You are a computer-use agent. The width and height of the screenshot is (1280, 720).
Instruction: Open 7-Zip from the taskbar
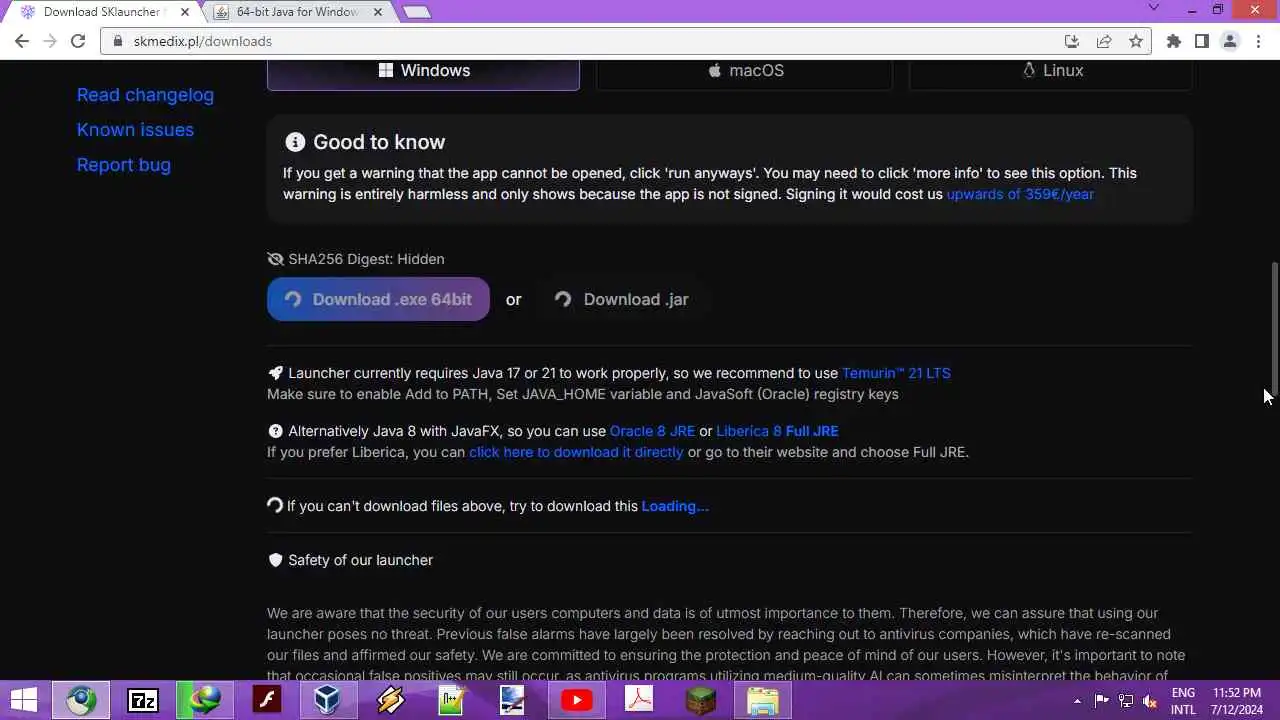[x=143, y=700]
